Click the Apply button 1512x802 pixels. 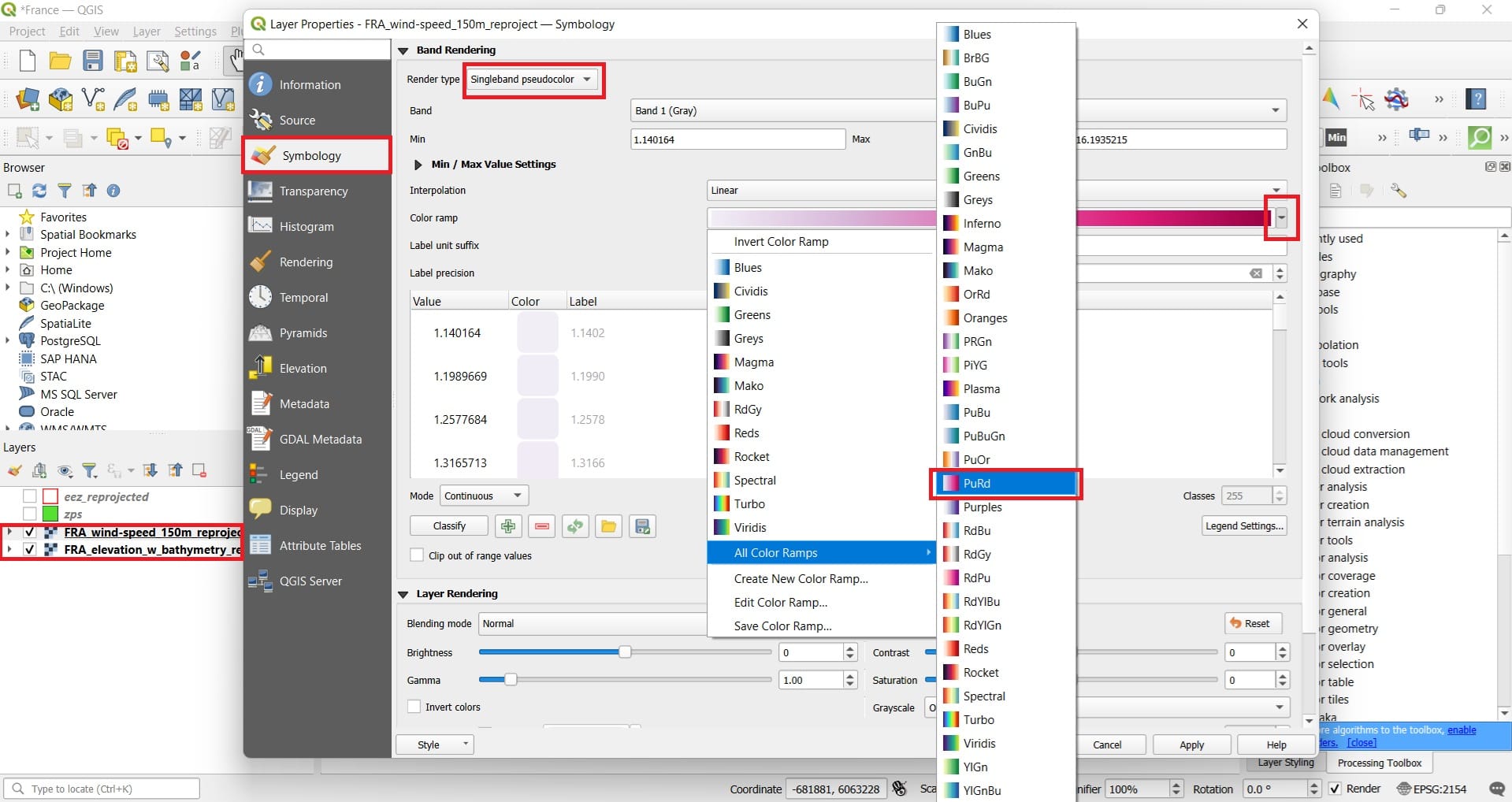(1191, 744)
